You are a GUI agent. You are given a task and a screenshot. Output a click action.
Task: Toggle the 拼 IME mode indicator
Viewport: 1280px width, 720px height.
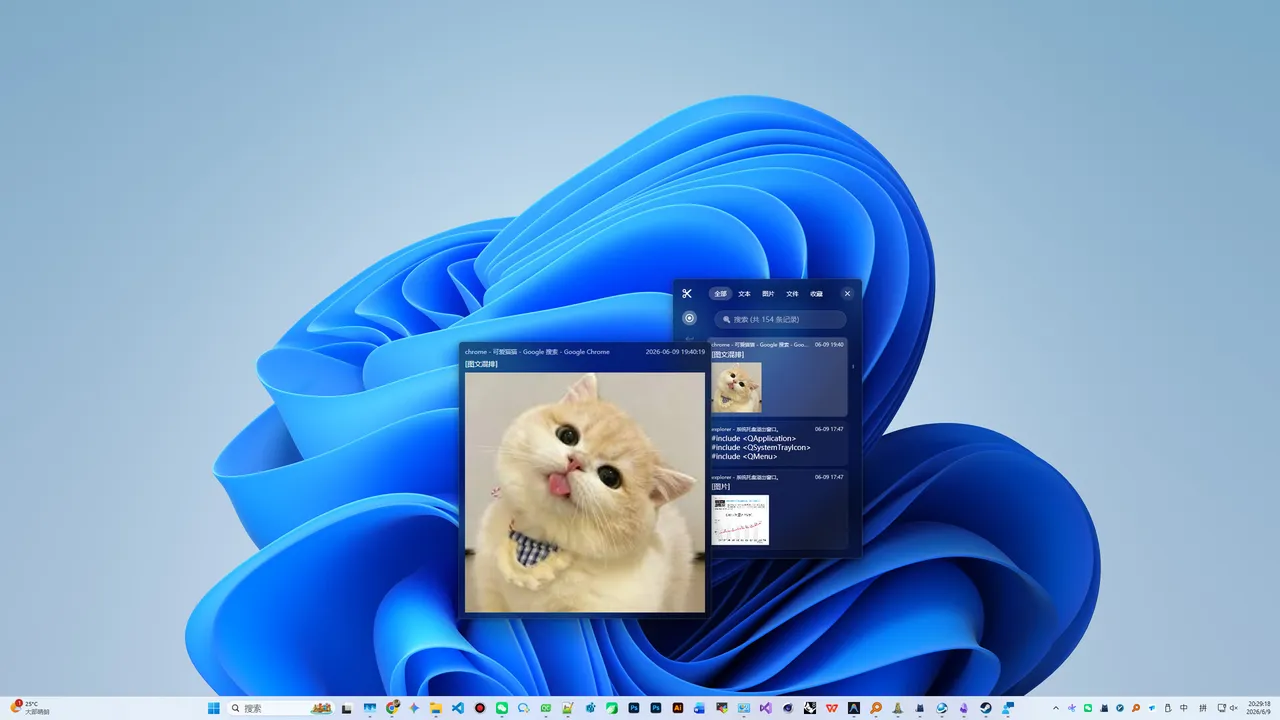(1203, 708)
